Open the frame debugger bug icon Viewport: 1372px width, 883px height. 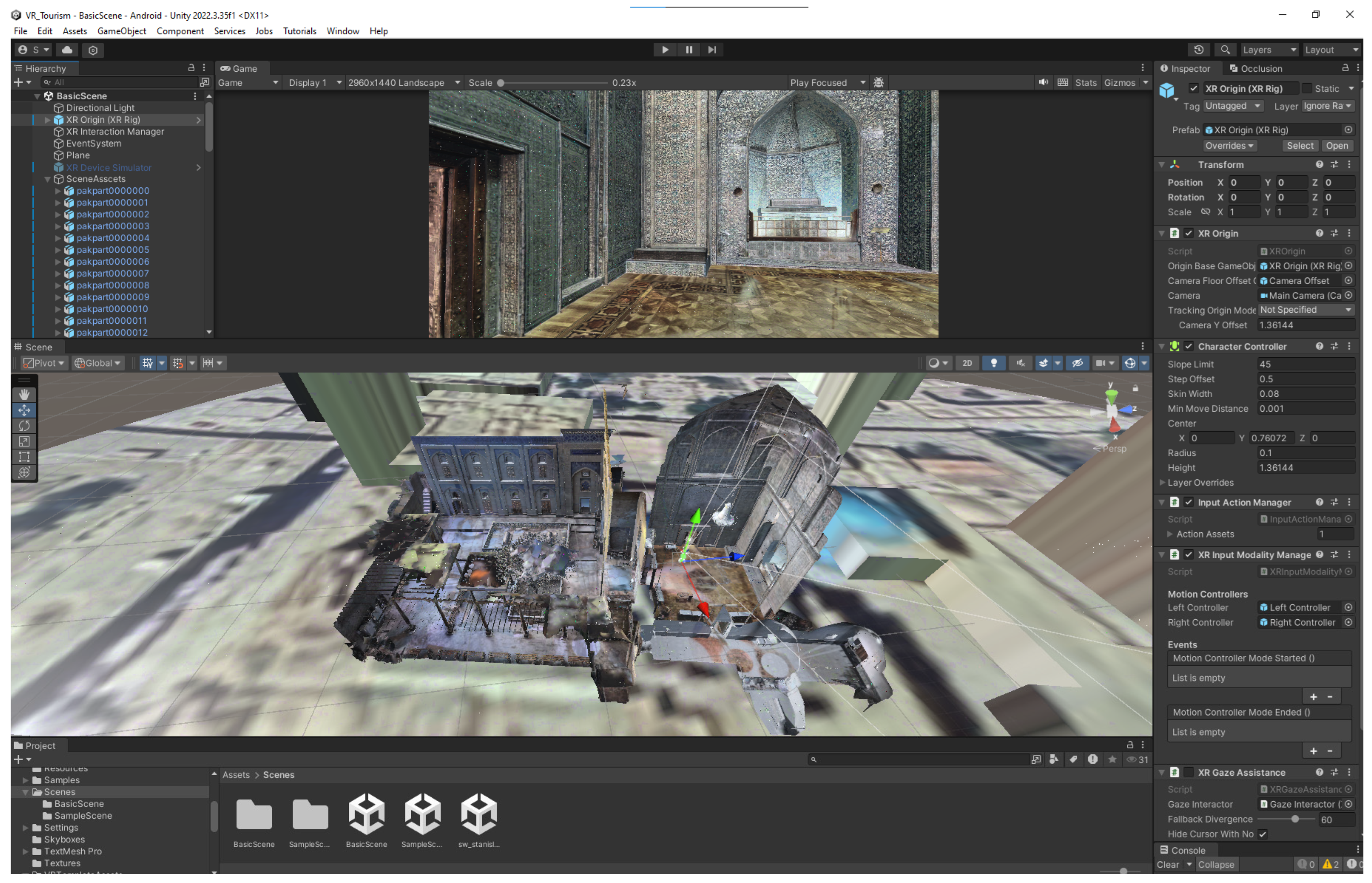879,83
